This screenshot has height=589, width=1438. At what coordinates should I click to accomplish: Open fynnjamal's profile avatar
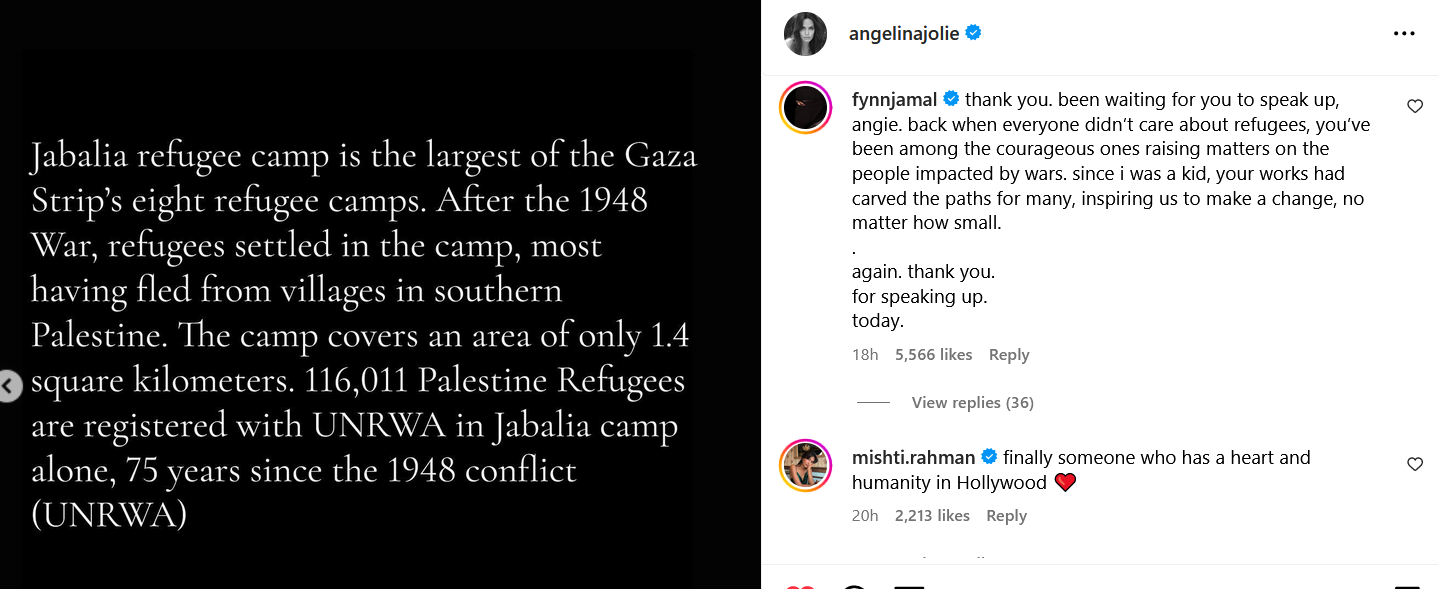(805, 107)
